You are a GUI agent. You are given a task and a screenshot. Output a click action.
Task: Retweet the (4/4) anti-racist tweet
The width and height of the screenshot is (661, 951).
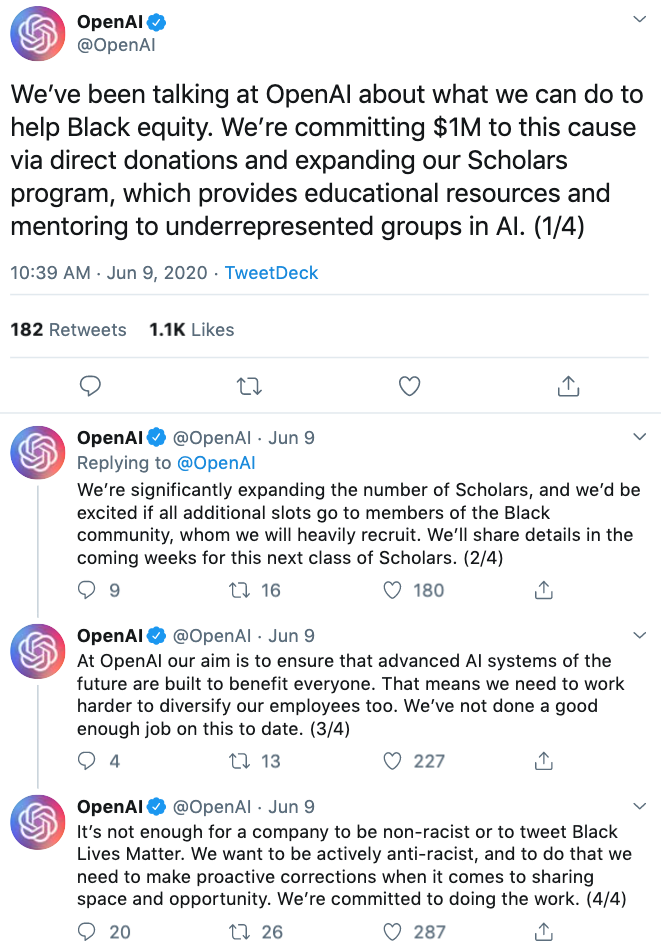[240, 932]
